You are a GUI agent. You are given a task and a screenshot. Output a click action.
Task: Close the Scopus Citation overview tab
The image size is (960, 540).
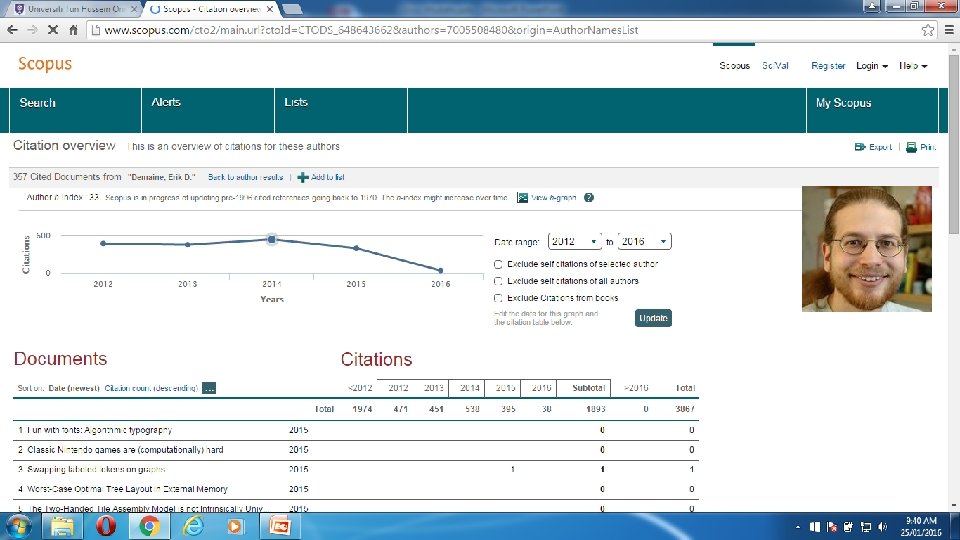tap(270, 9)
